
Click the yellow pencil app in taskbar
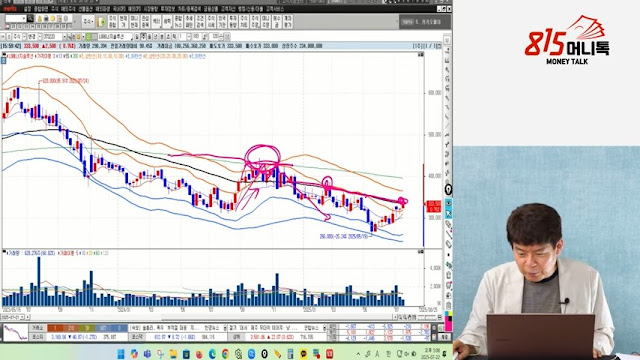pyautogui.click(x=278, y=354)
